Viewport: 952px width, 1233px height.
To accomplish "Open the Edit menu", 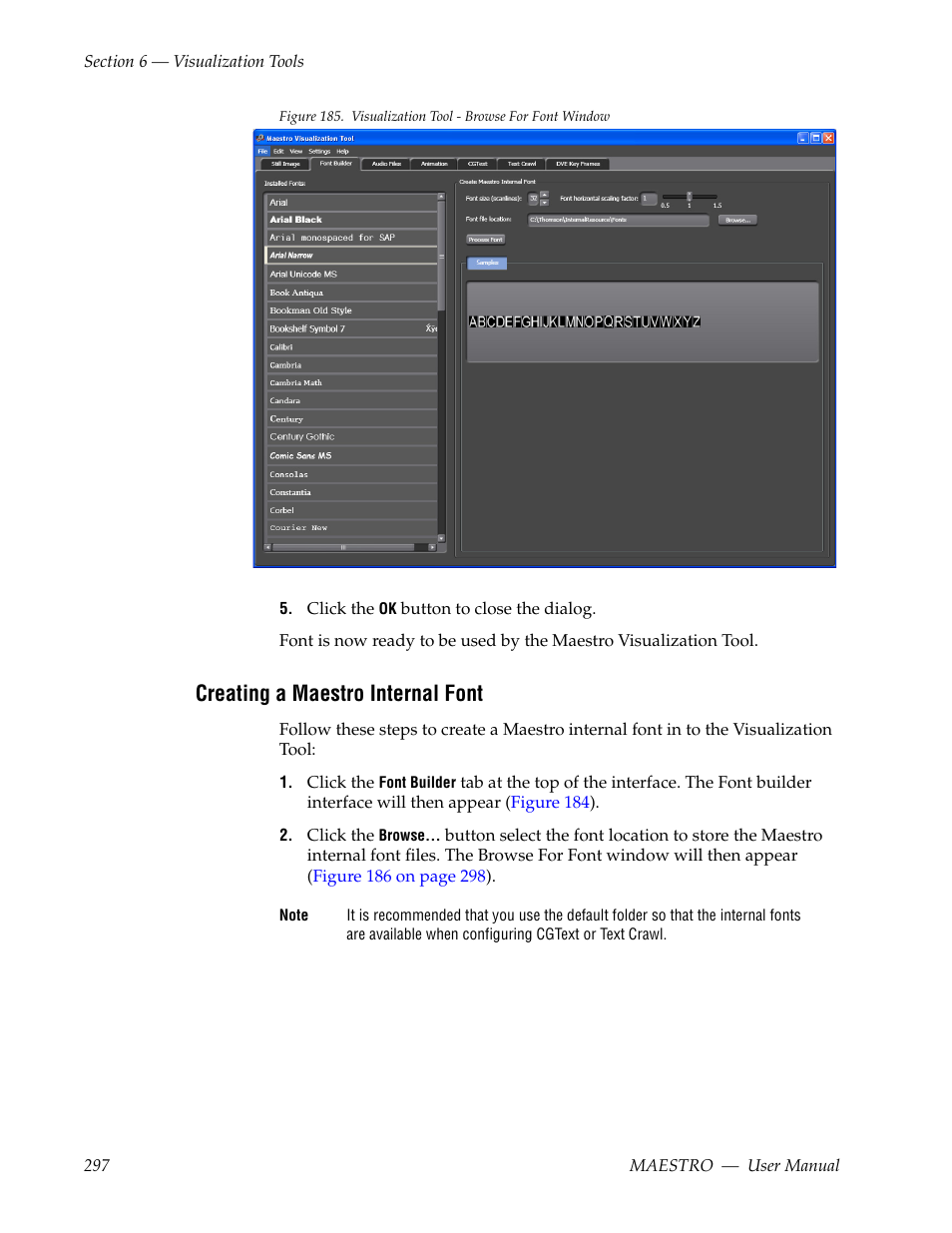I will click(x=278, y=152).
